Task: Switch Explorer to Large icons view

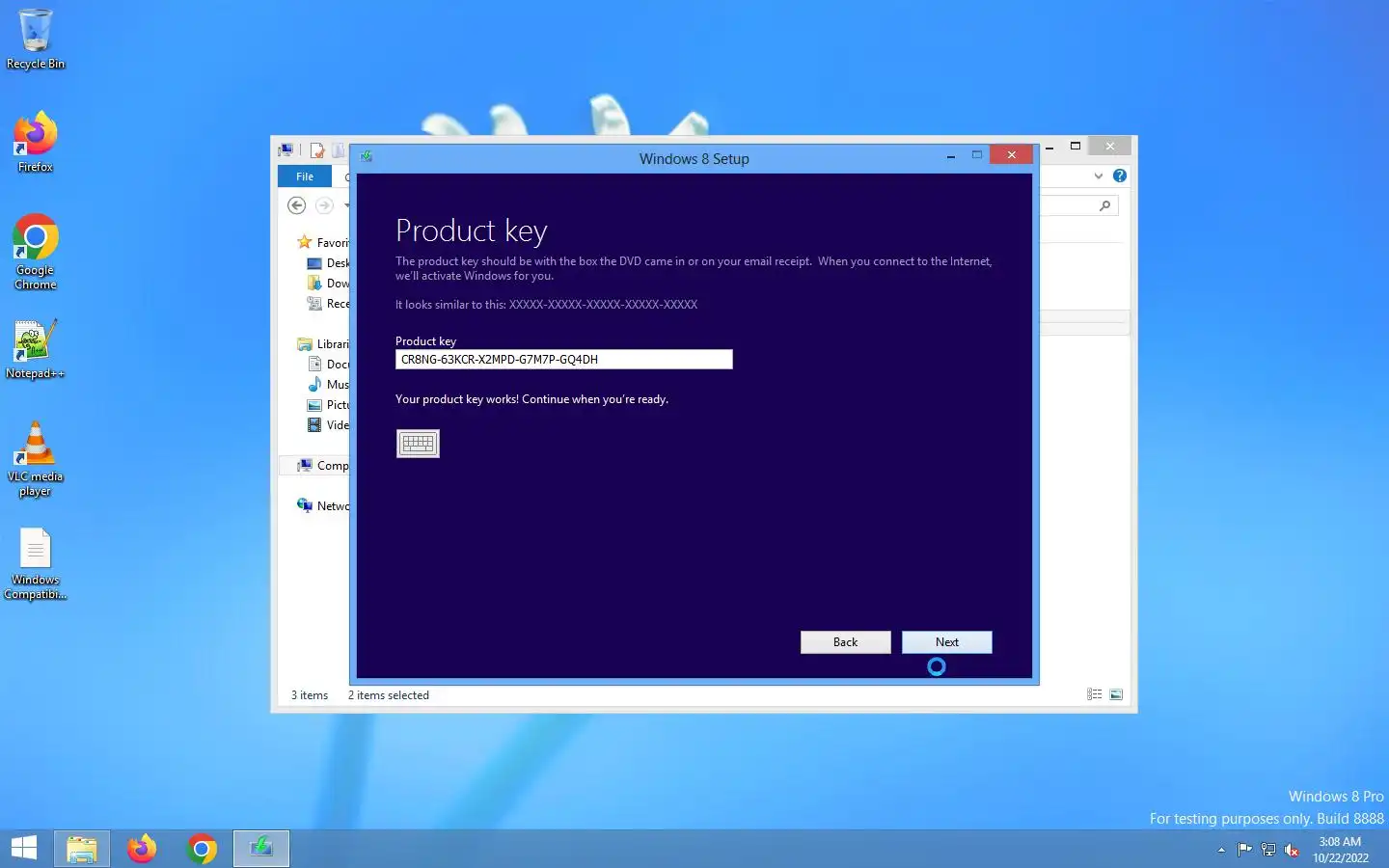Action: coord(1116,694)
